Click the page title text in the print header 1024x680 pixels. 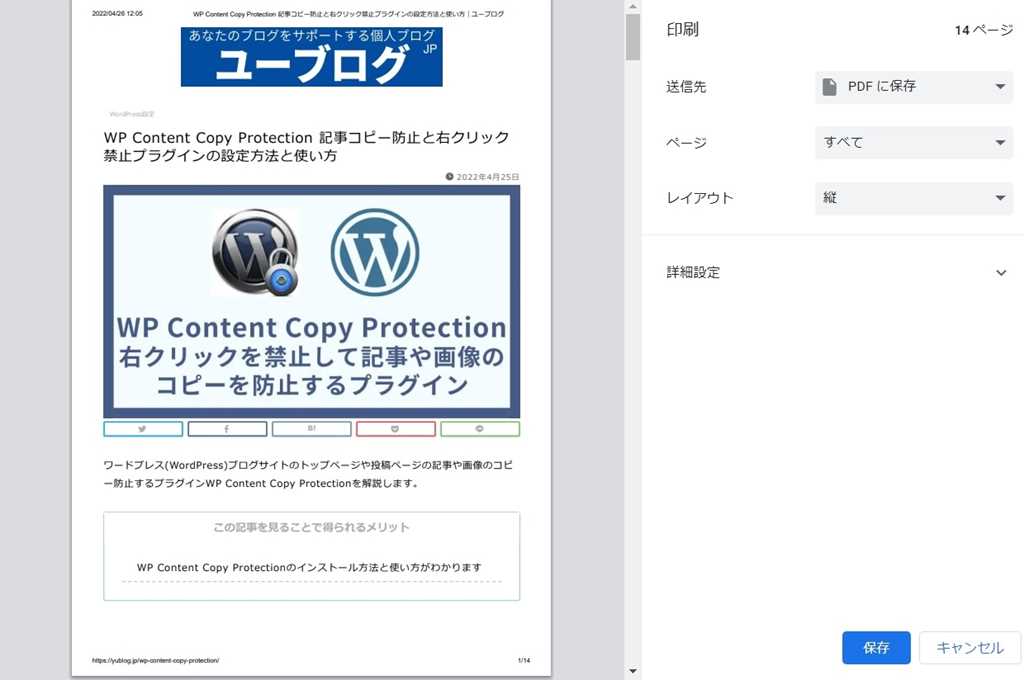[x=348, y=14]
